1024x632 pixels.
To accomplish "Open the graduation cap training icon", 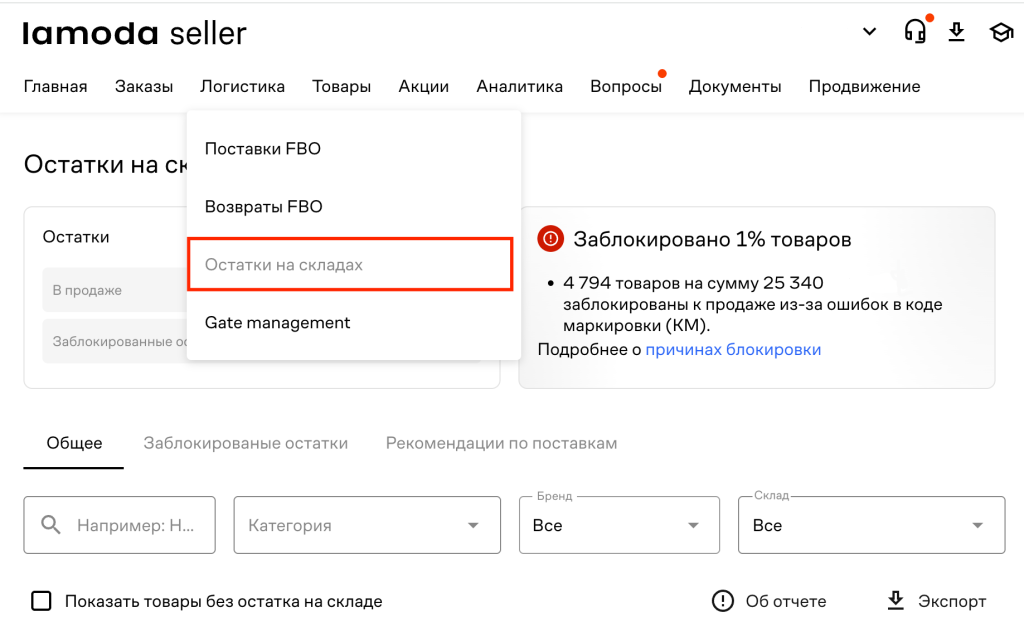I will 1001,32.
